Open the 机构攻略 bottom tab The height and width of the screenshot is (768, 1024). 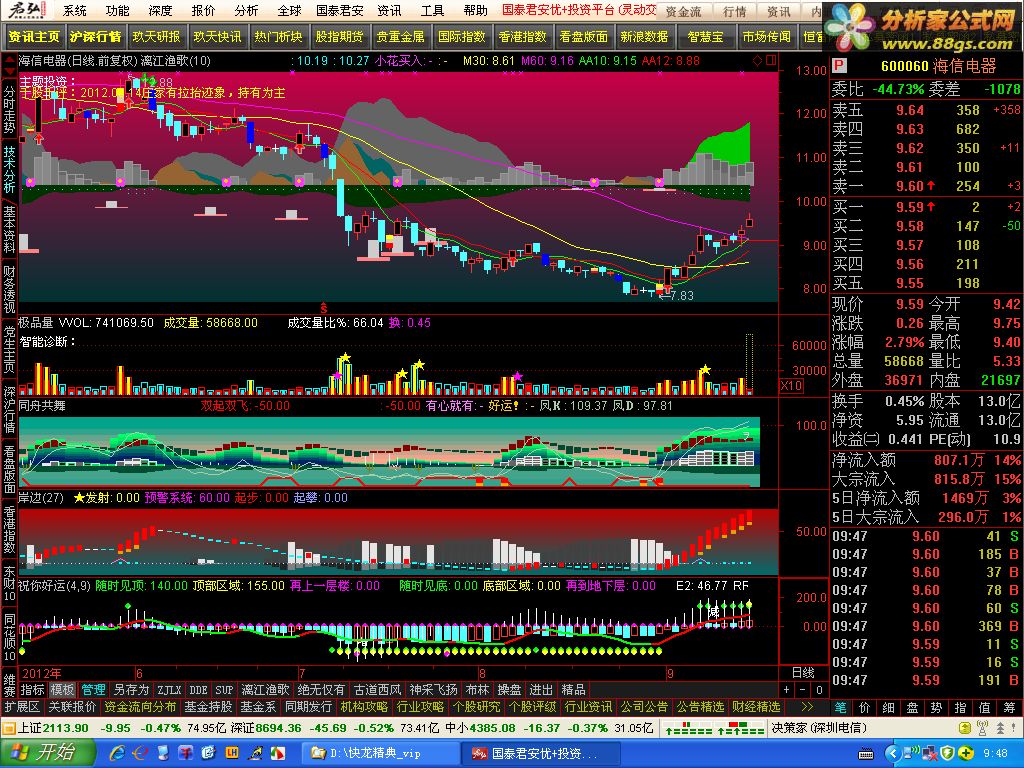[x=364, y=707]
